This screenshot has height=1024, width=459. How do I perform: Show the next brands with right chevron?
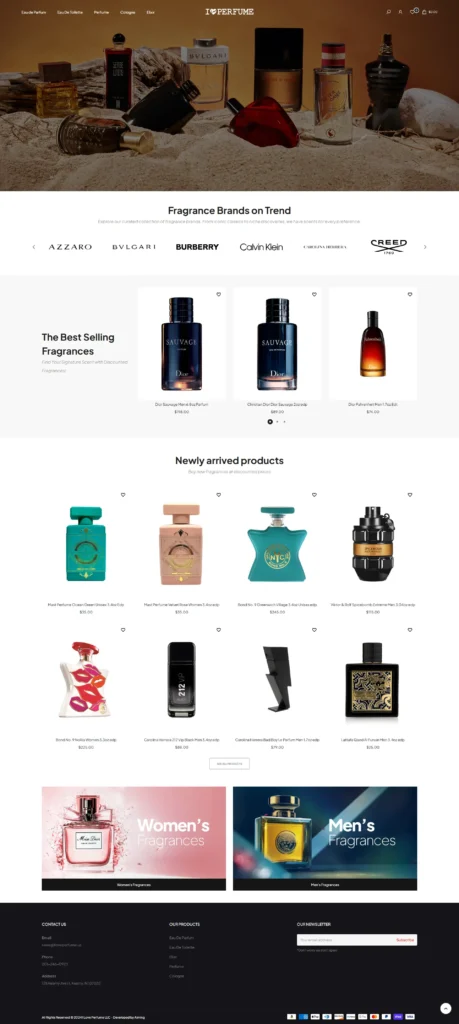425,247
